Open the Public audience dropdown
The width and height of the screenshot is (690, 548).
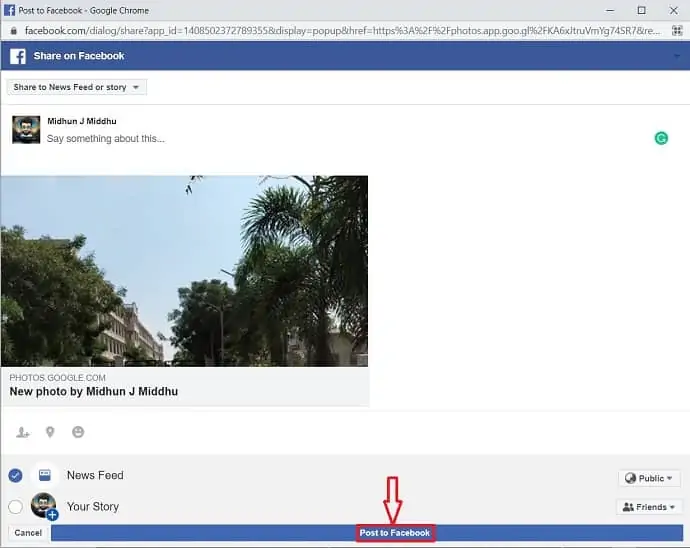(649, 478)
